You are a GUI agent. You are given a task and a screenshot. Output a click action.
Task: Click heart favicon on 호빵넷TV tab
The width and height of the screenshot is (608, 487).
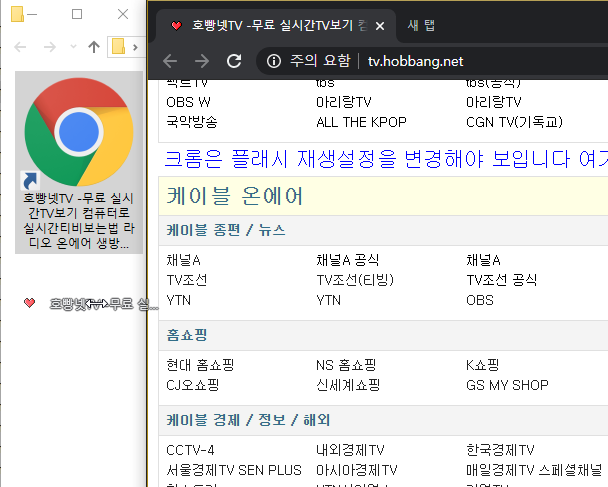click(x=176, y=26)
